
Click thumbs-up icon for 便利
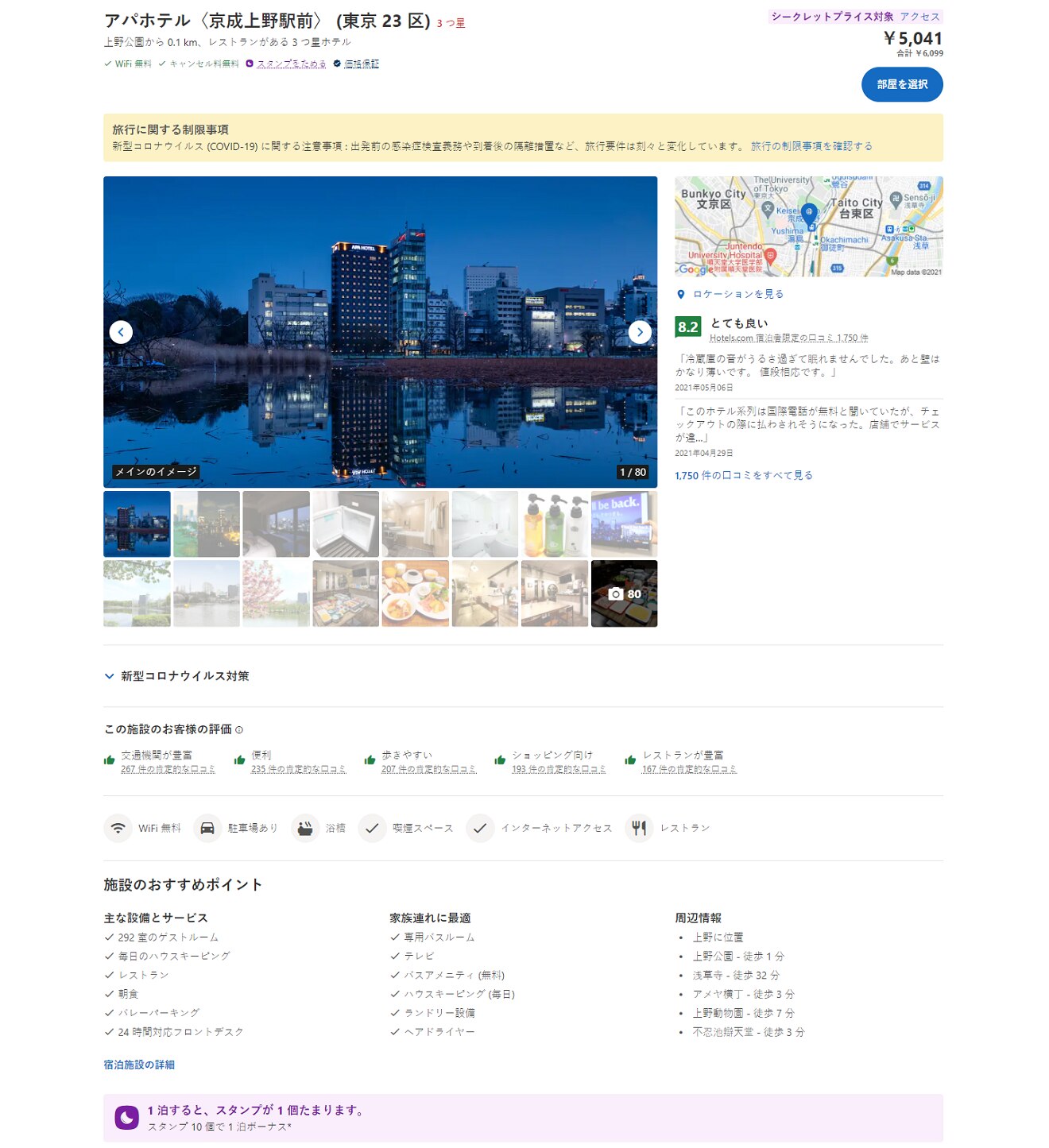[239, 760]
